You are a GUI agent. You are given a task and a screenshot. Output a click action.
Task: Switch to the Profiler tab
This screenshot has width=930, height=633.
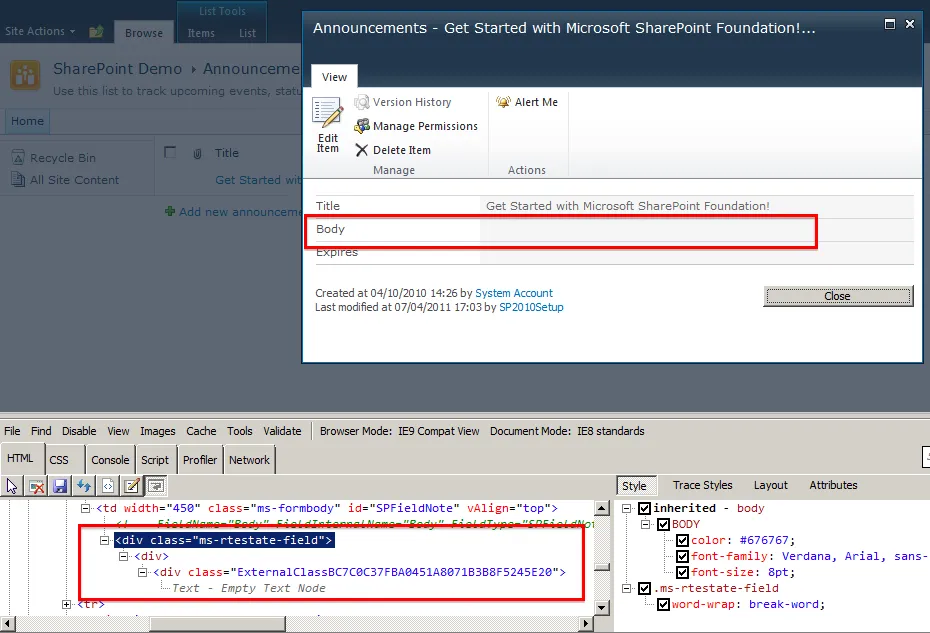click(200, 460)
